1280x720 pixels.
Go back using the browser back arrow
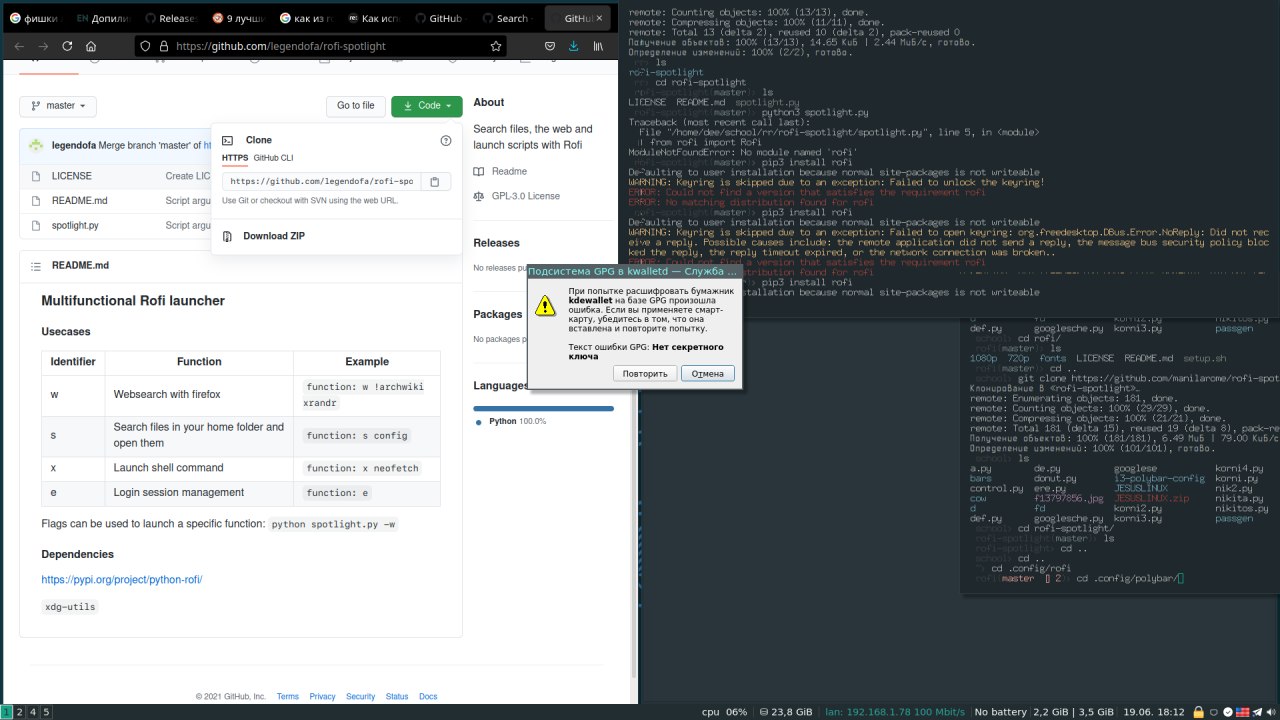[x=17, y=46]
